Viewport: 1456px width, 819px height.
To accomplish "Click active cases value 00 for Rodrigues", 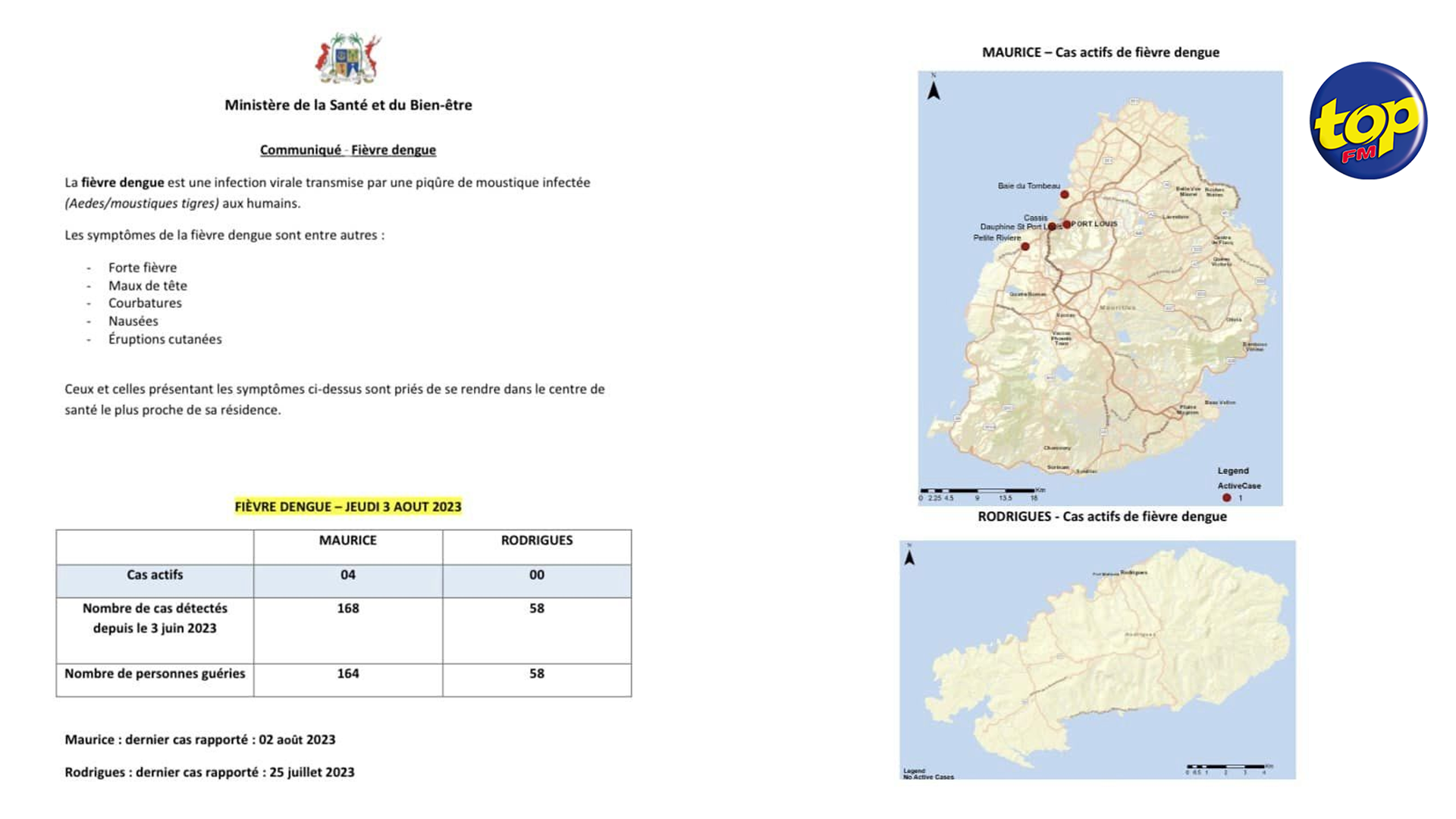I will [537, 575].
